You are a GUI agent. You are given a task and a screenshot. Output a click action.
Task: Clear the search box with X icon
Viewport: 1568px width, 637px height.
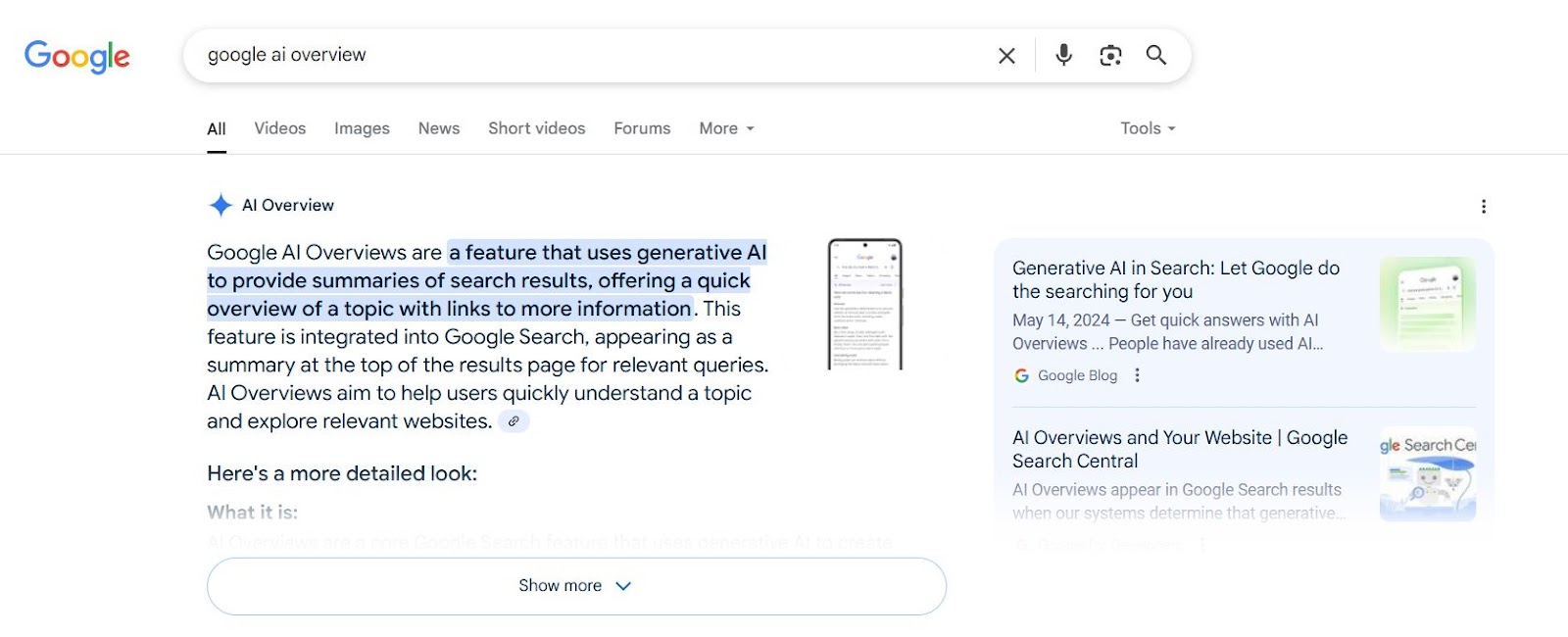coord(1006,56)
